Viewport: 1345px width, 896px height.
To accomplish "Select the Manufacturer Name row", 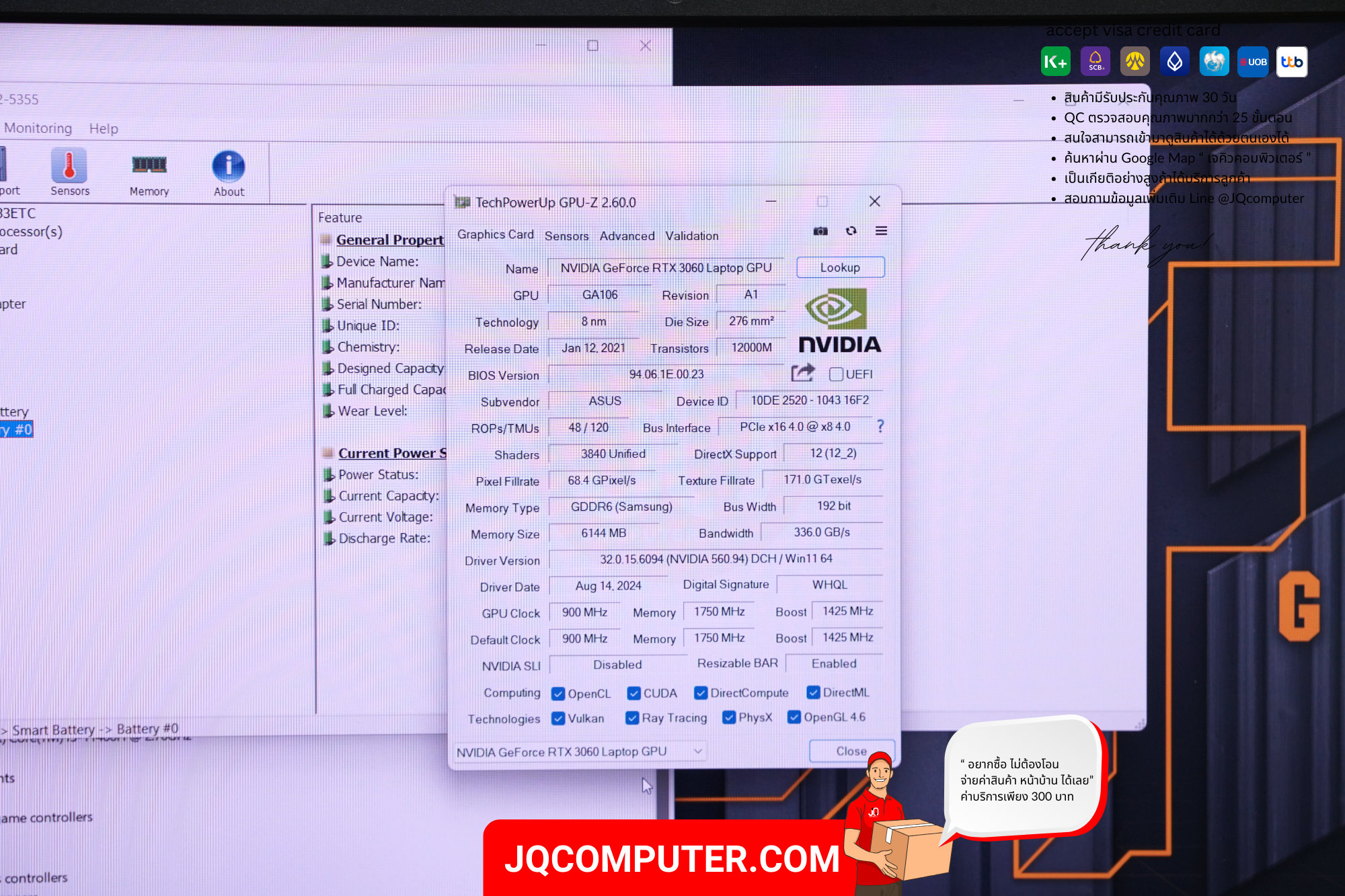I will pyautogui.click(x=383, y=283).
